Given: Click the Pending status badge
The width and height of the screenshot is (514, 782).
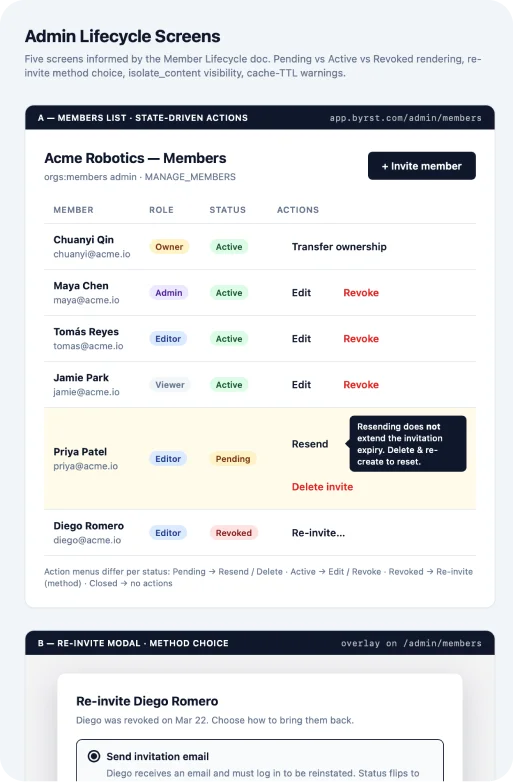Looking at the screenshot, I should [x=233, y=459].
